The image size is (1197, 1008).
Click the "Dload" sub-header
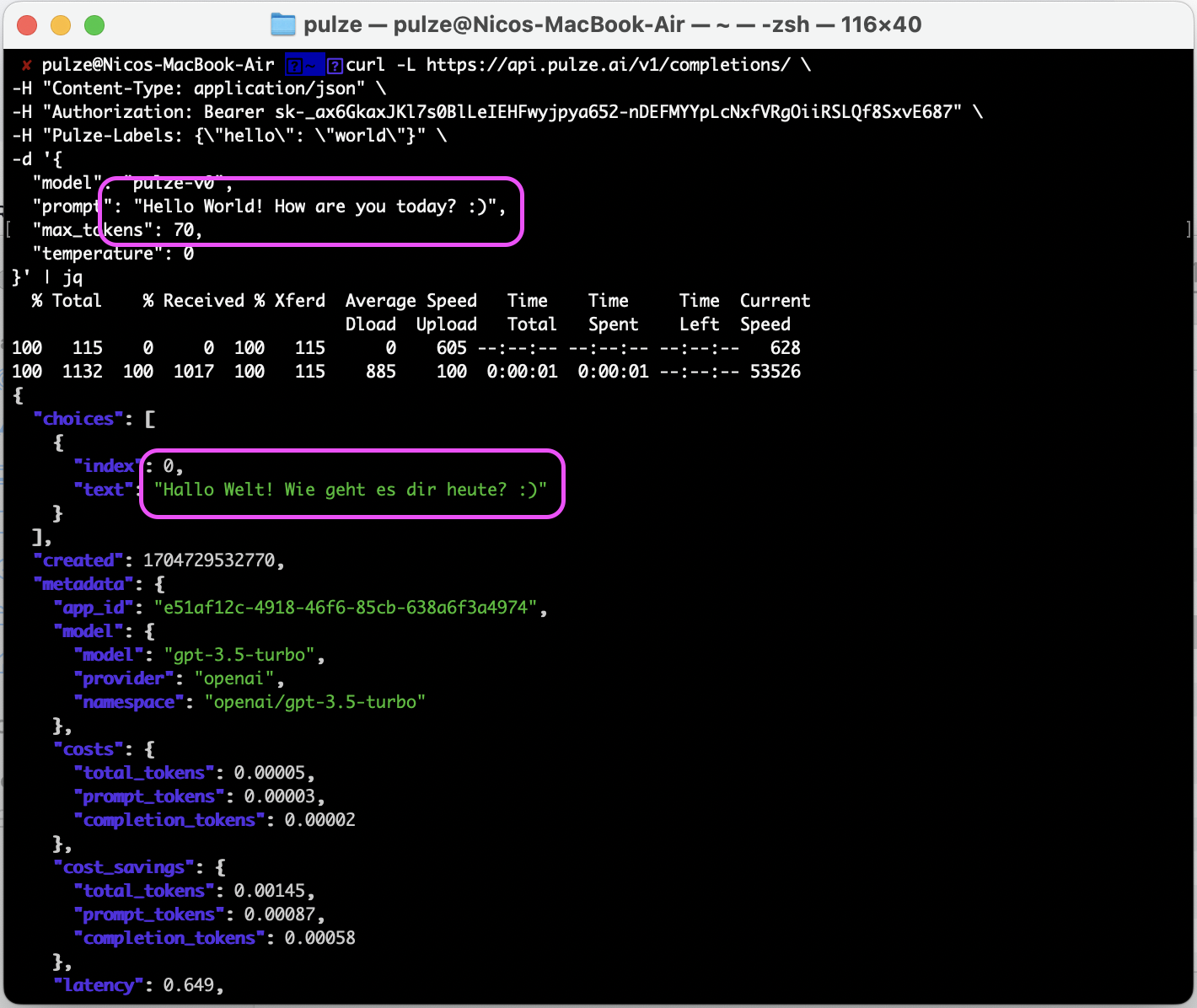click(371, 324)
